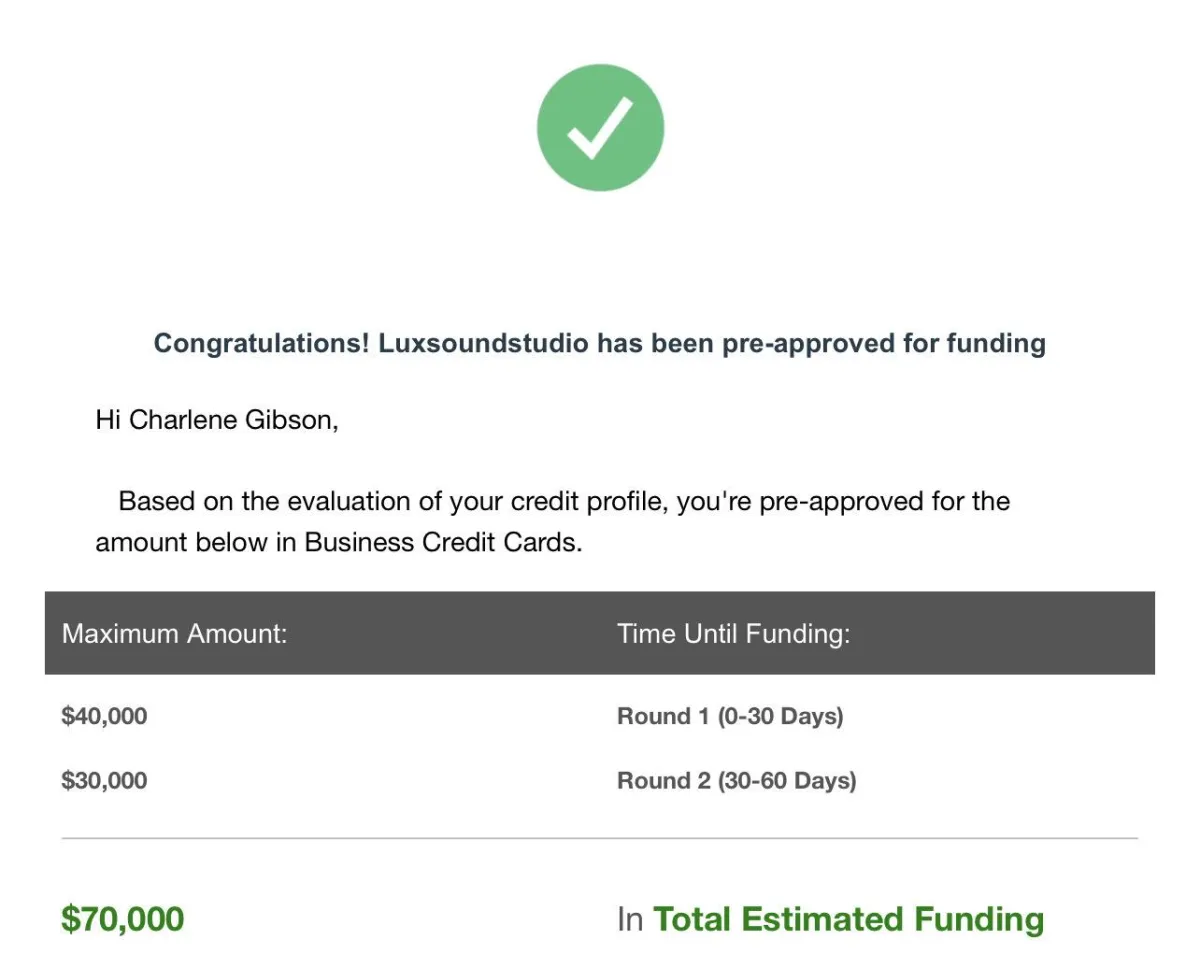Select the Congratulations pre-approved headline
This screenshot has width=1200, height=968.
coord(600,344)
